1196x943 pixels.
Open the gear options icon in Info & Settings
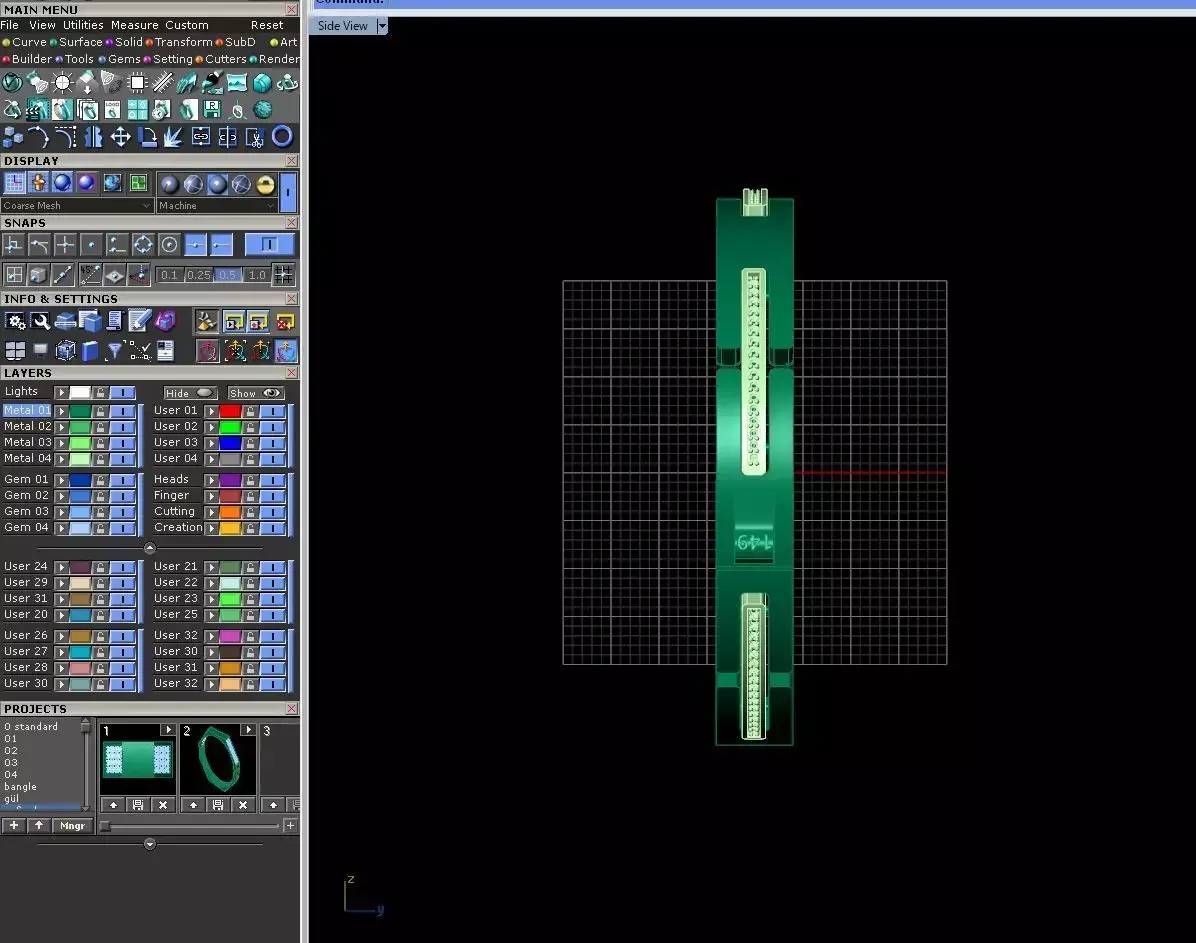pos(15,321)
